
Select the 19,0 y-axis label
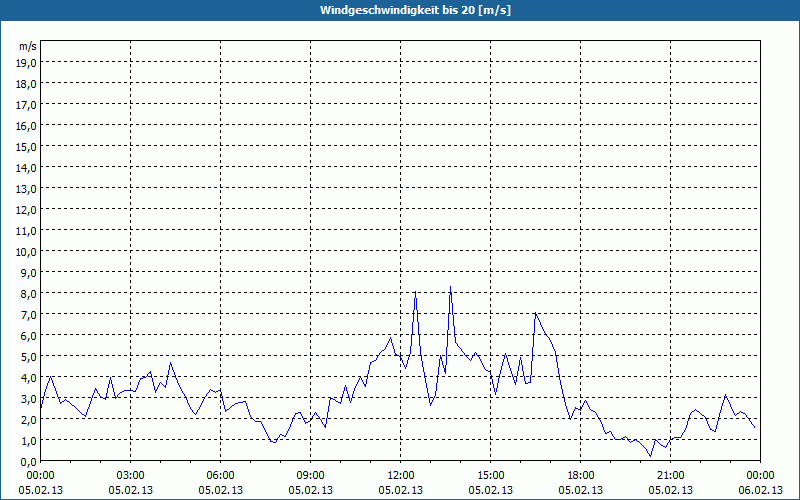click(x=26, y=63)
